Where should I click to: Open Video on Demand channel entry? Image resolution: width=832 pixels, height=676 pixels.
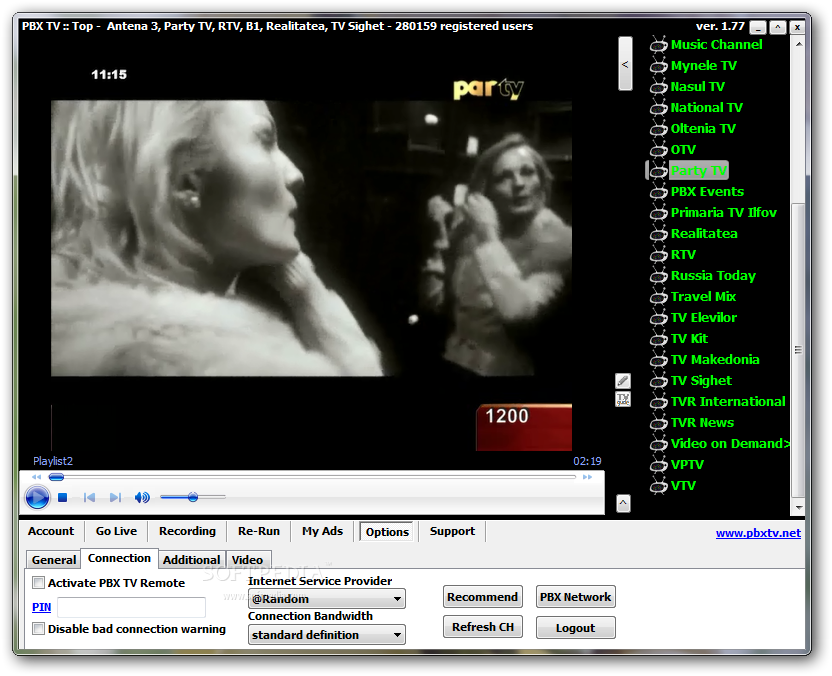point(730,444)
